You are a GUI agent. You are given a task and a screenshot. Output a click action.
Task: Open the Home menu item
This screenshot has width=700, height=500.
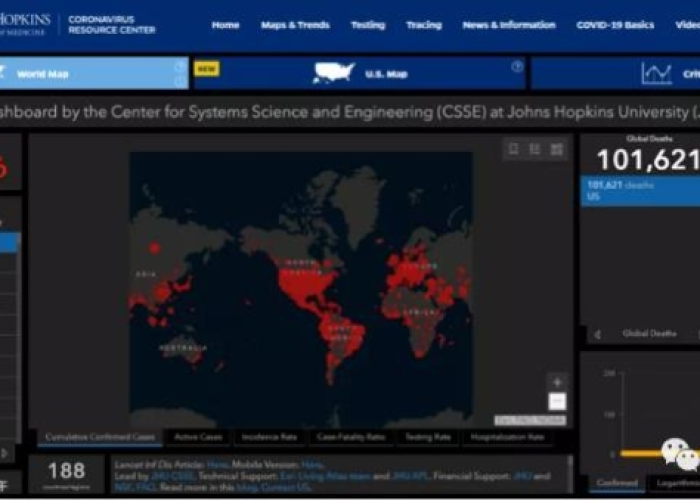tap(225, 25)
